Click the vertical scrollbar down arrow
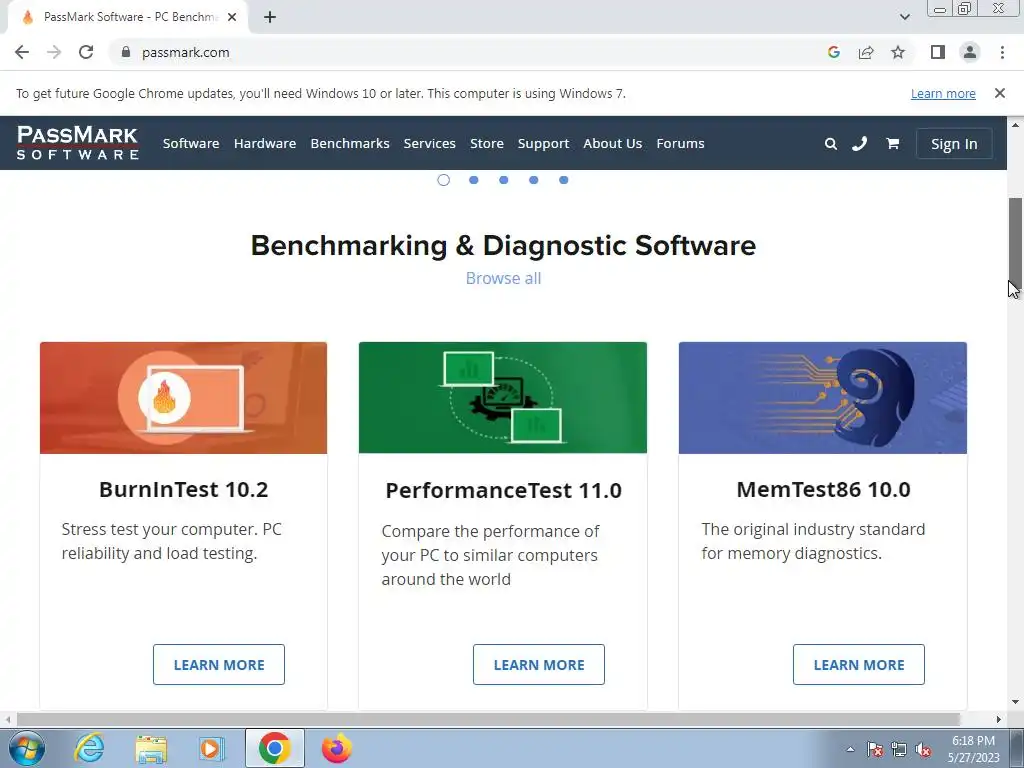 click(x=1016, y=702)
